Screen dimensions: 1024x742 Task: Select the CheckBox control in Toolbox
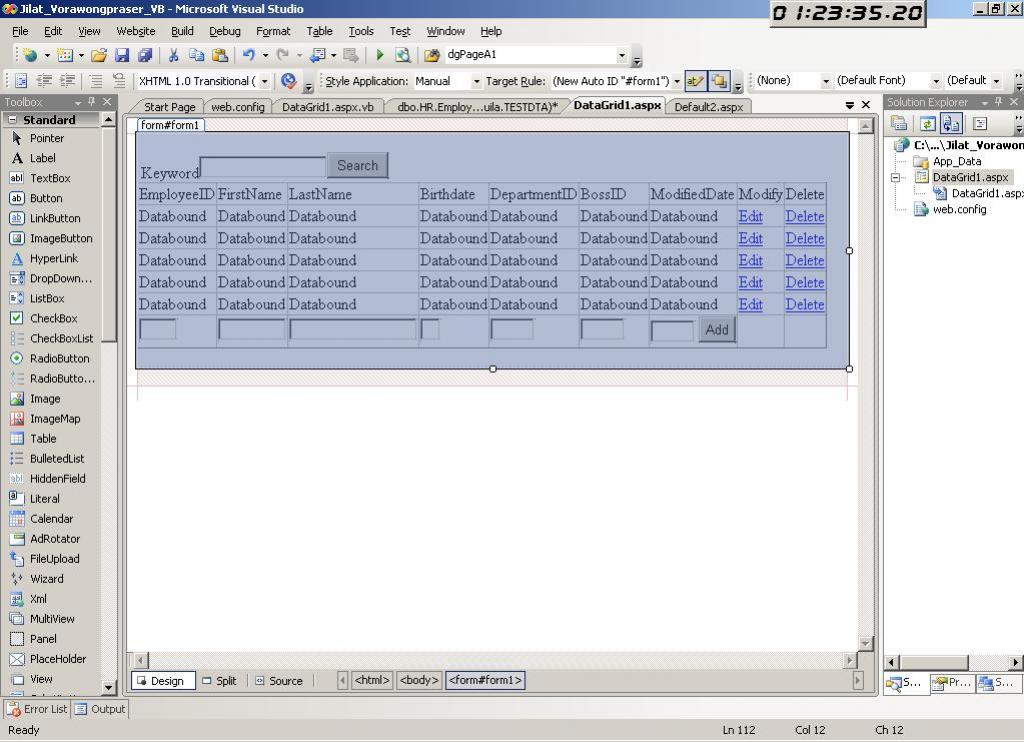coord(52,318)
